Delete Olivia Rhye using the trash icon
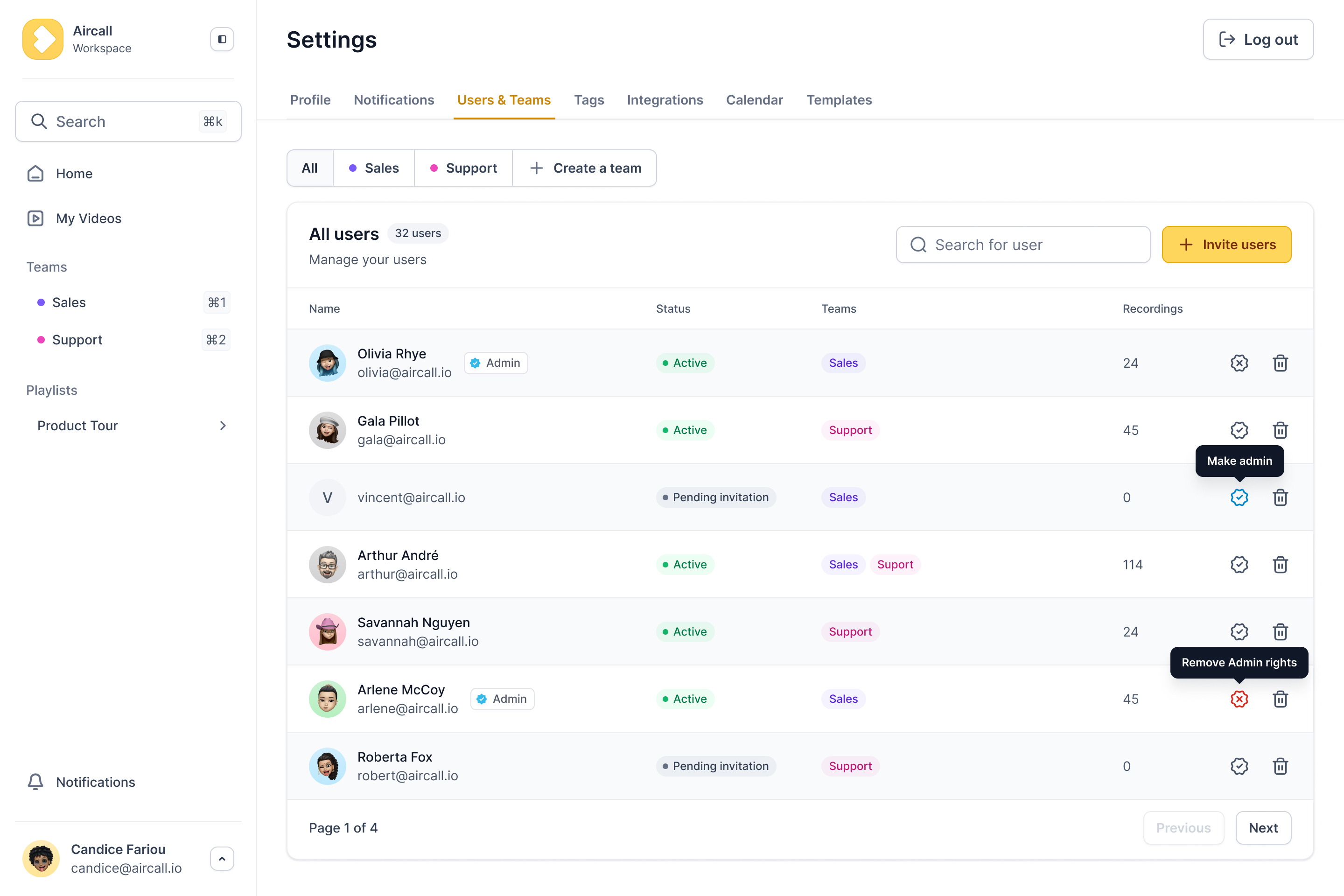This screenshot has height=896, width=1344. point(1281,363)
